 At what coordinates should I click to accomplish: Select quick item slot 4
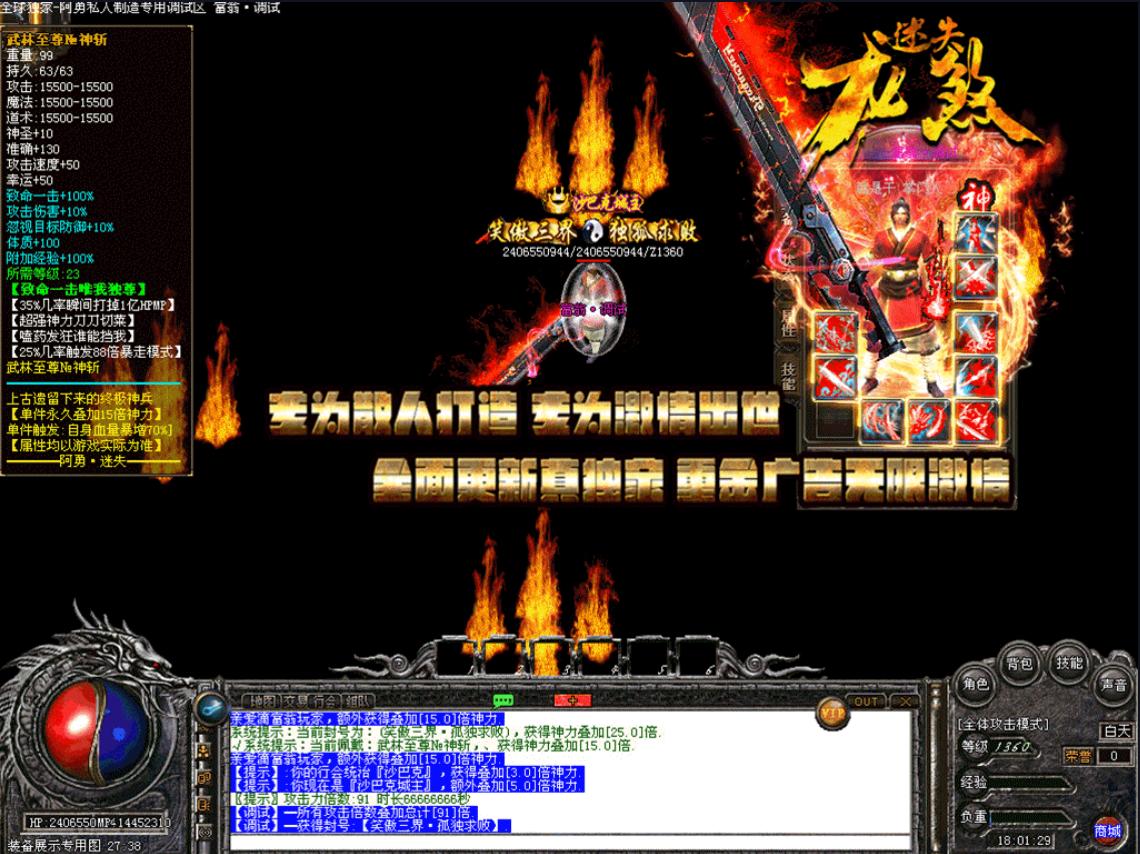[601, 658]
